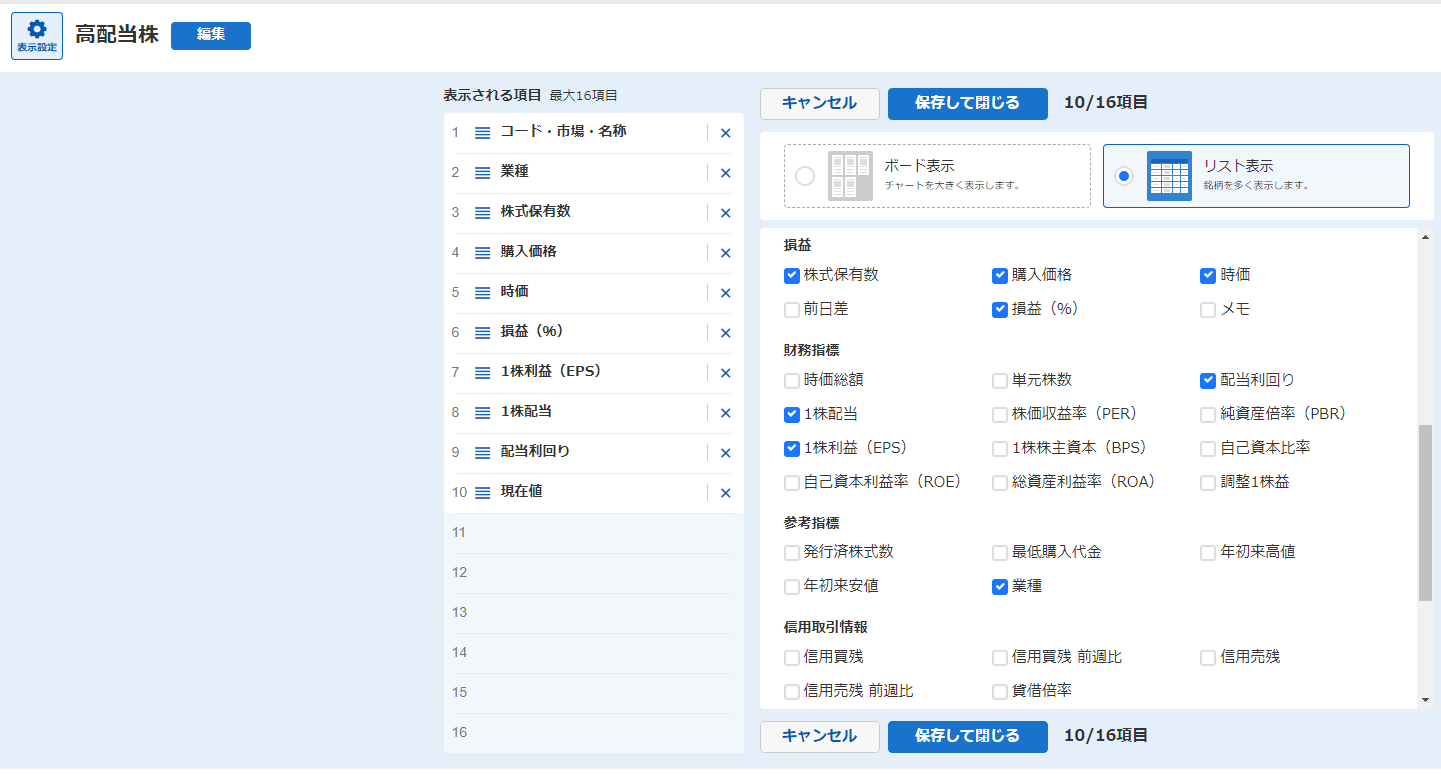Uncheck the 損益(%) checkbox

[1000, 310]
